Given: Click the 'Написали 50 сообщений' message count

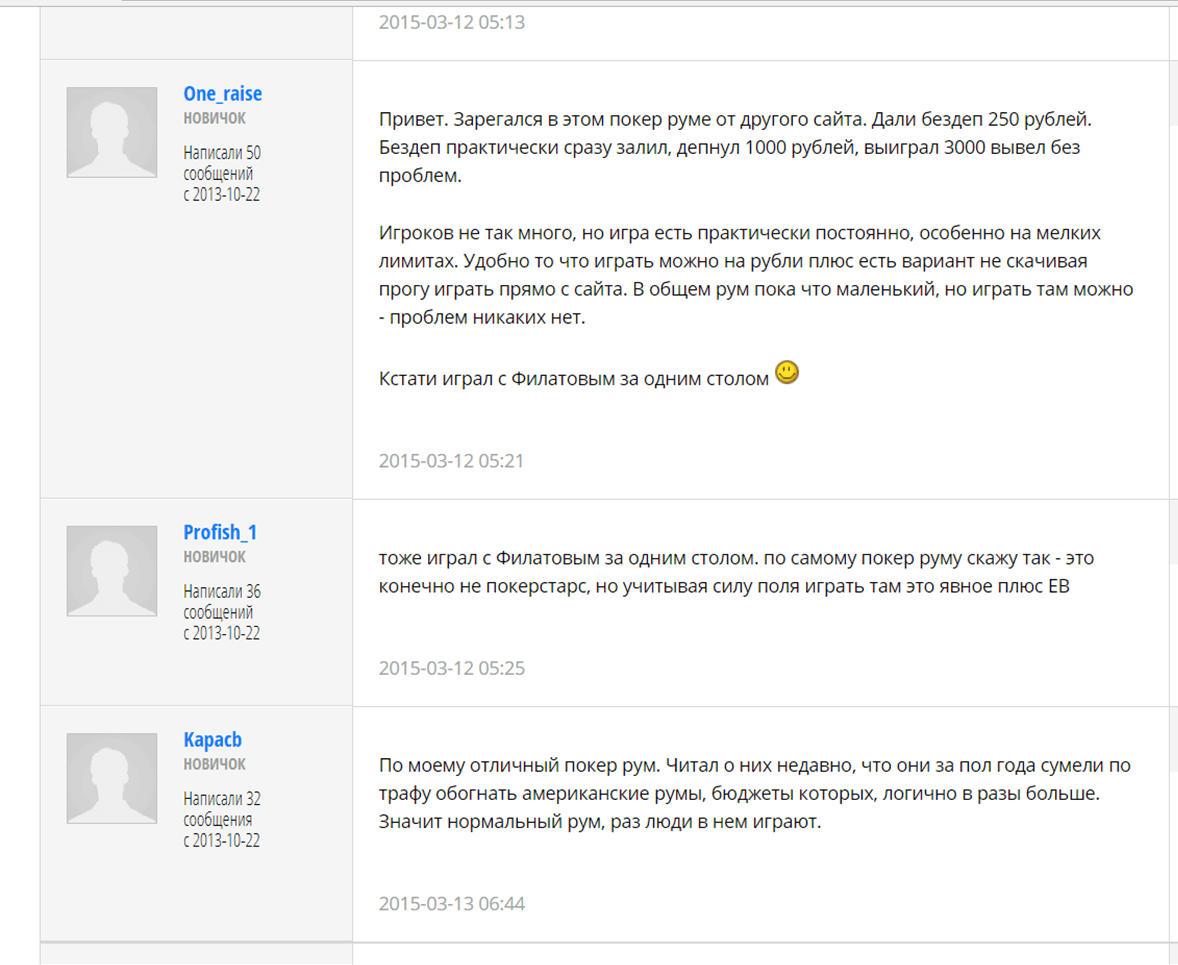Looking at the screenshot, I should [222, 163].
